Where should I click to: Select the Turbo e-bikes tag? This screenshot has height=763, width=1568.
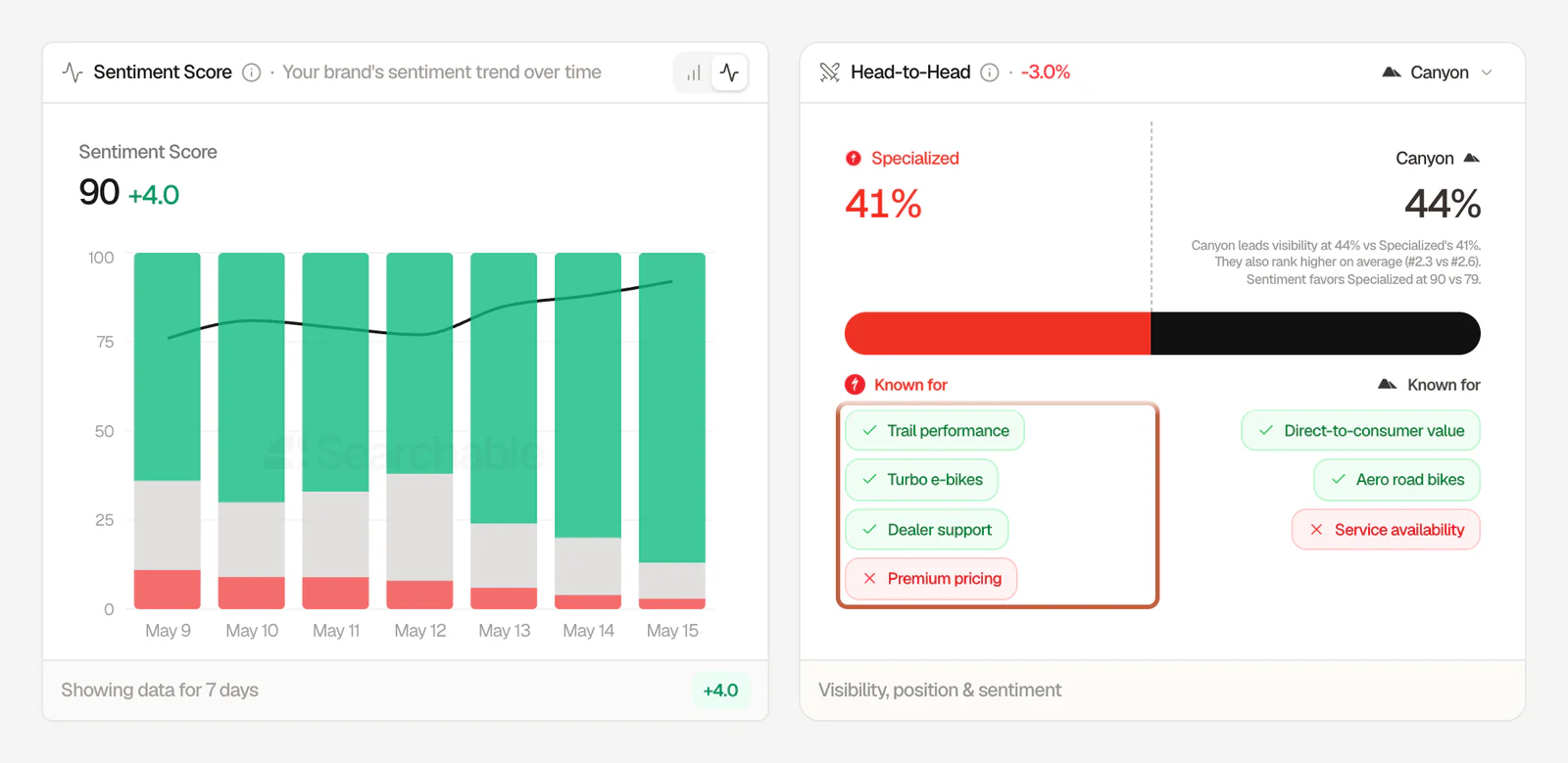[x=922, y=480]
